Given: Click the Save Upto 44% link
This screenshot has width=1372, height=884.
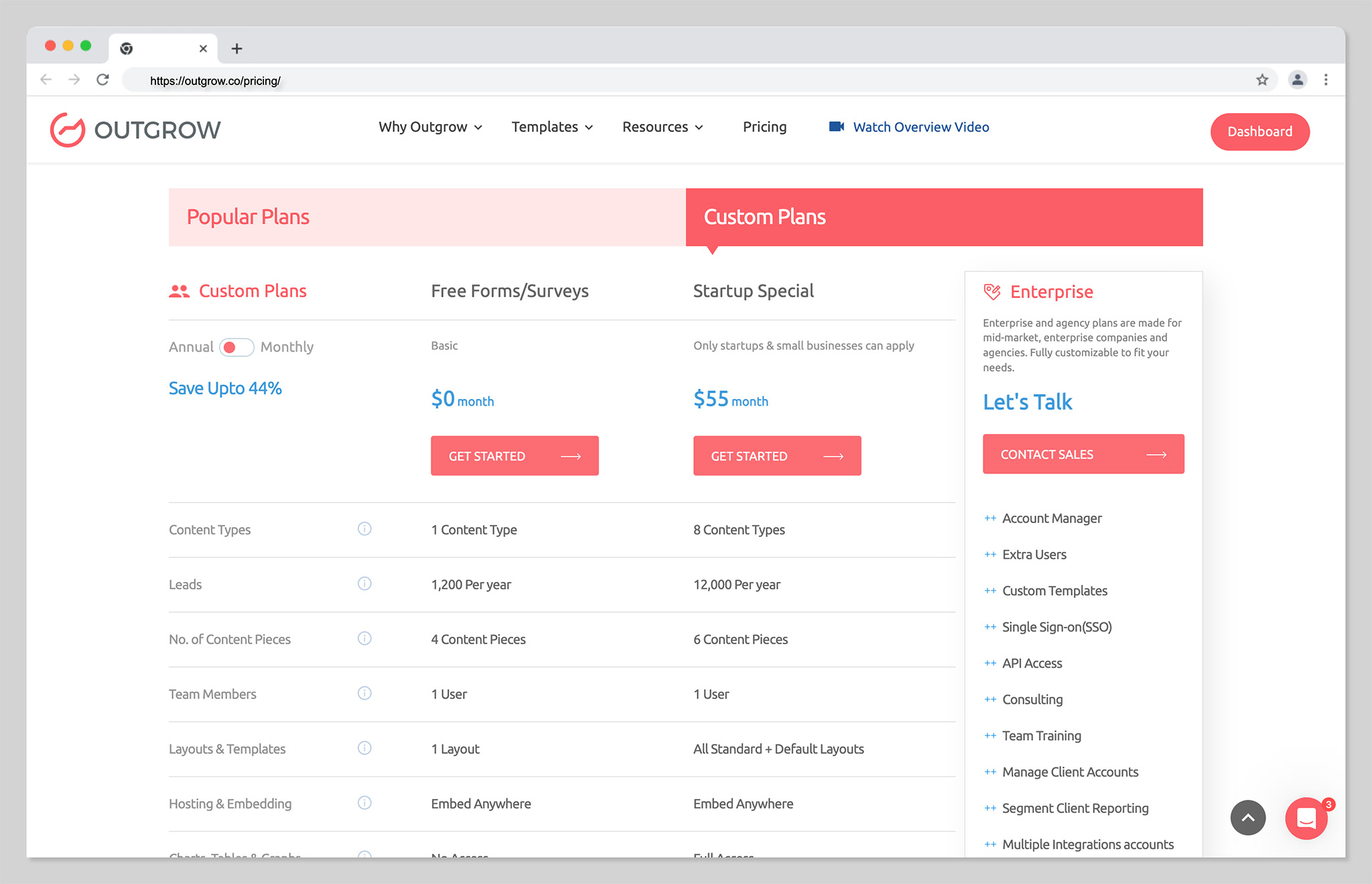Looking at the screenshot, I should tap(225, 388).
